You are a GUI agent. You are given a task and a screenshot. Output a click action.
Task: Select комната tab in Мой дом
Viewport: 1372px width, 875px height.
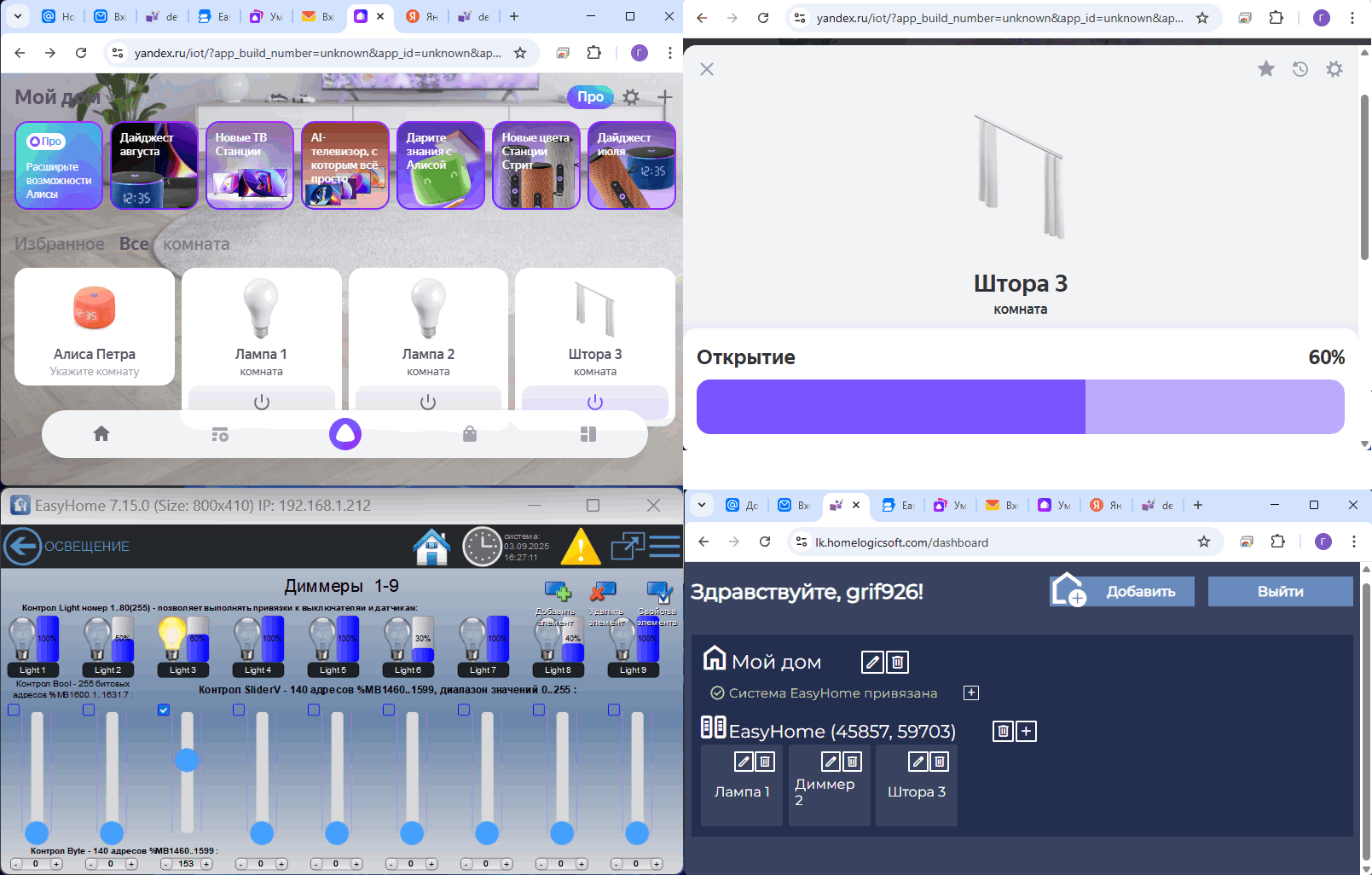(196, 244)
